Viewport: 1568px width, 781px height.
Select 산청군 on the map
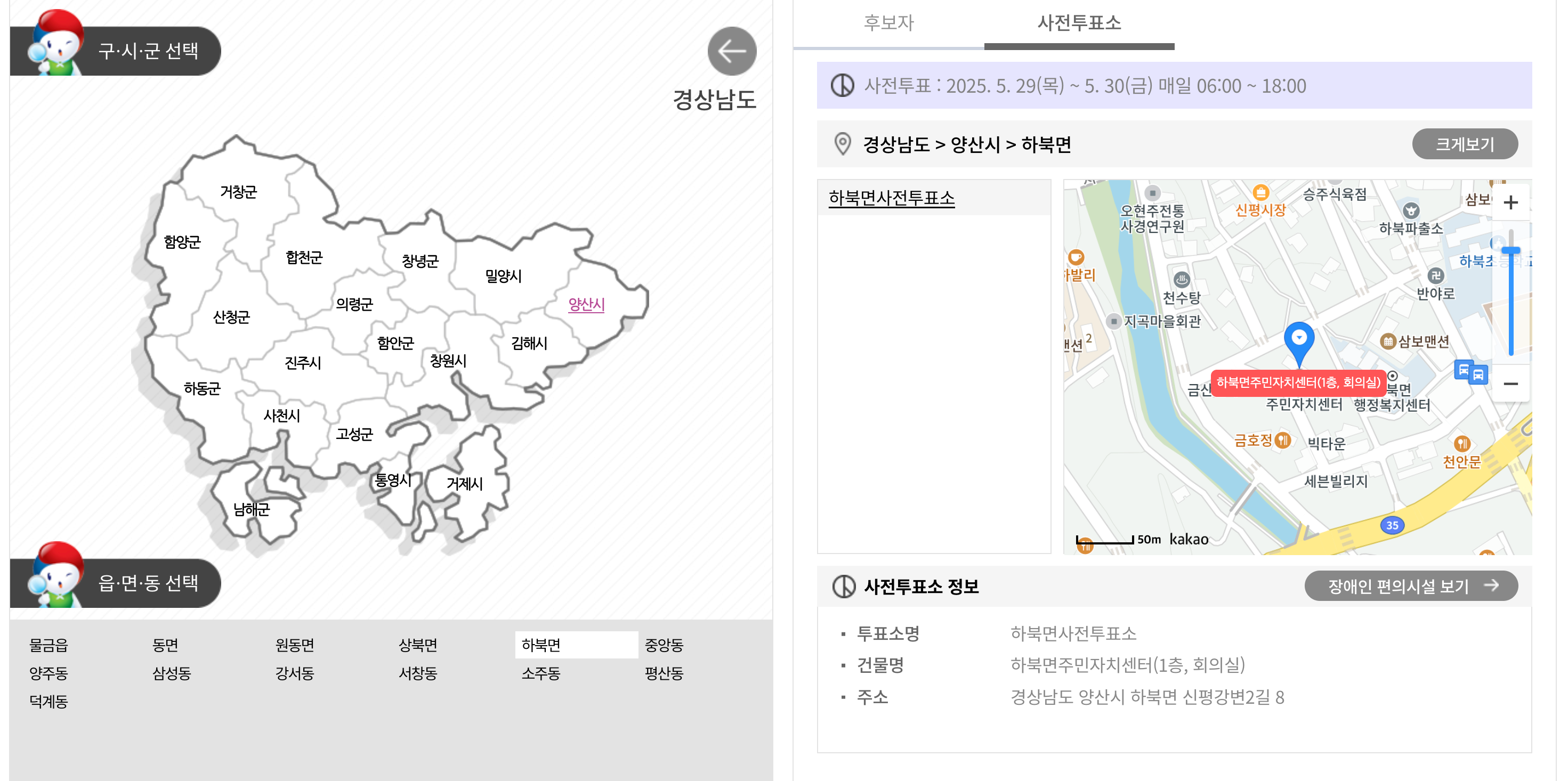click(231, 317)
